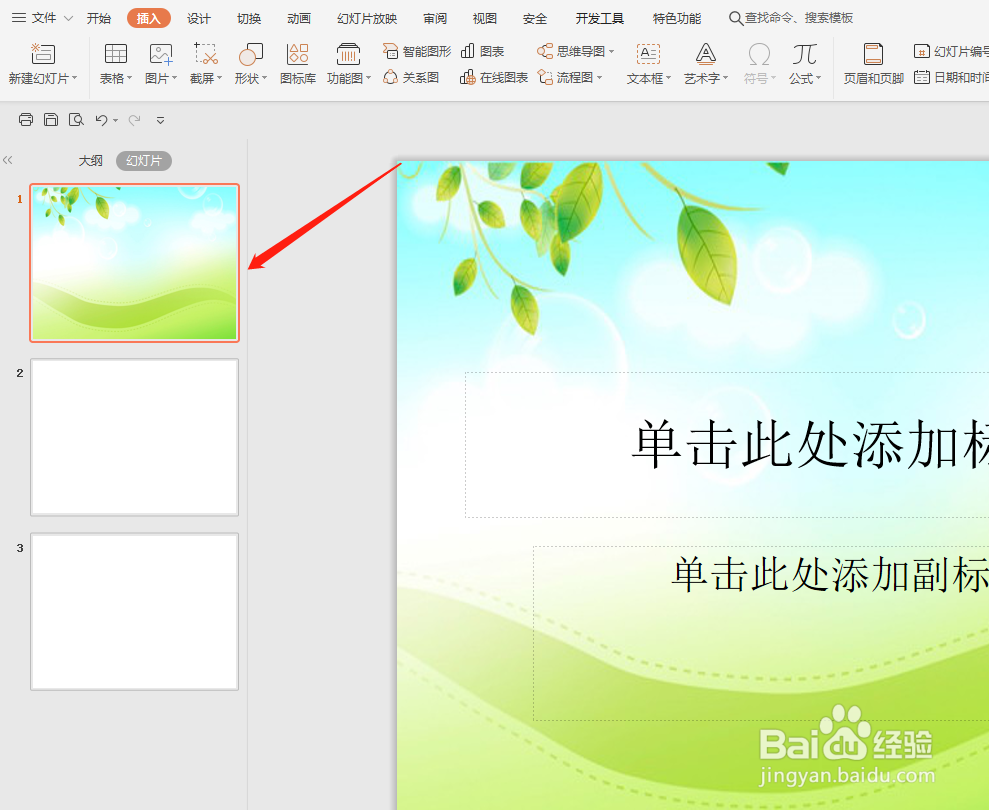Viewport: 989px width, 810px height.
Task: Insert an 在线图表 online chart
Action: tap(494, 78)
